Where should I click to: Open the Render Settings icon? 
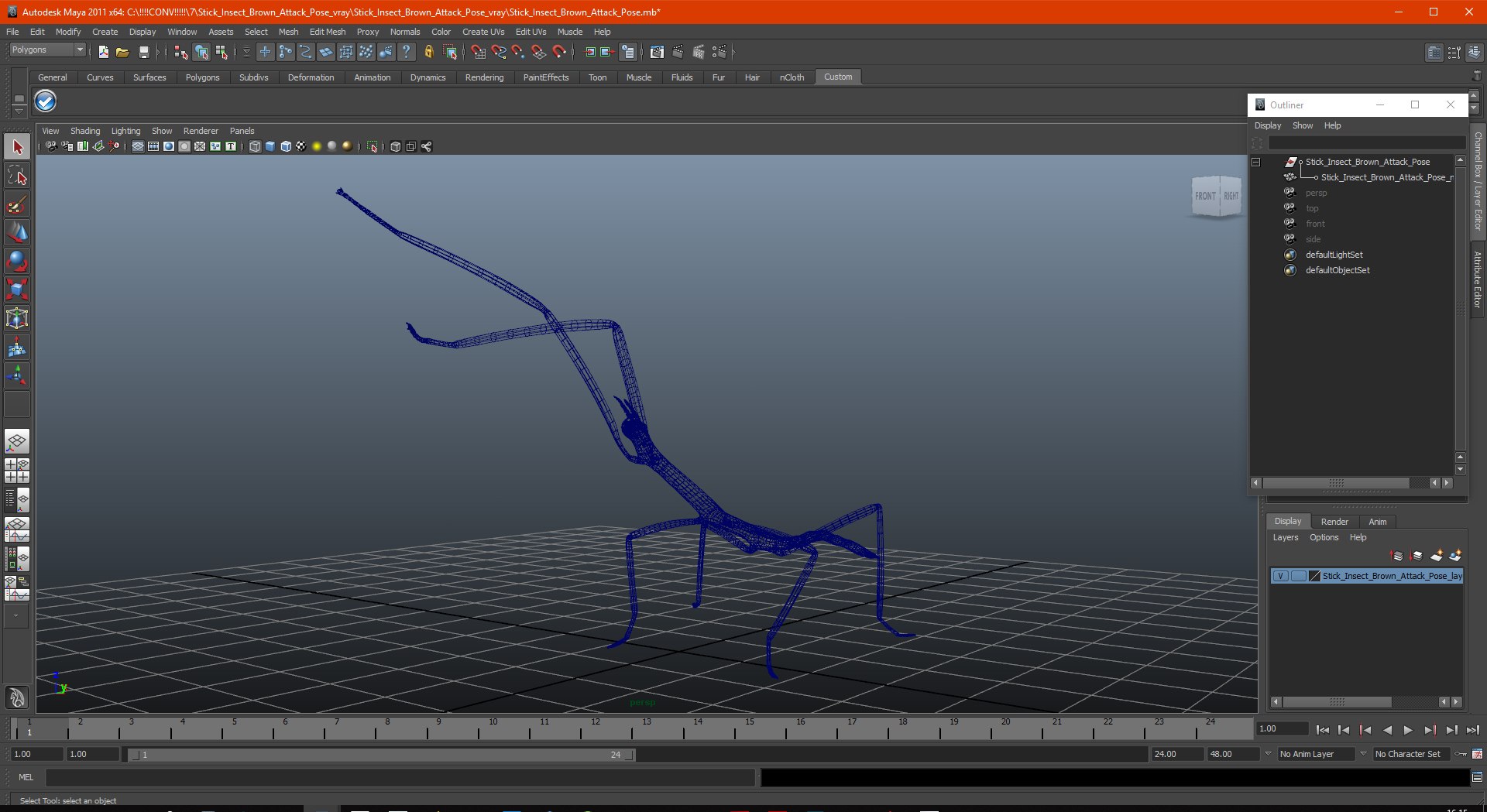coord(719,52)
